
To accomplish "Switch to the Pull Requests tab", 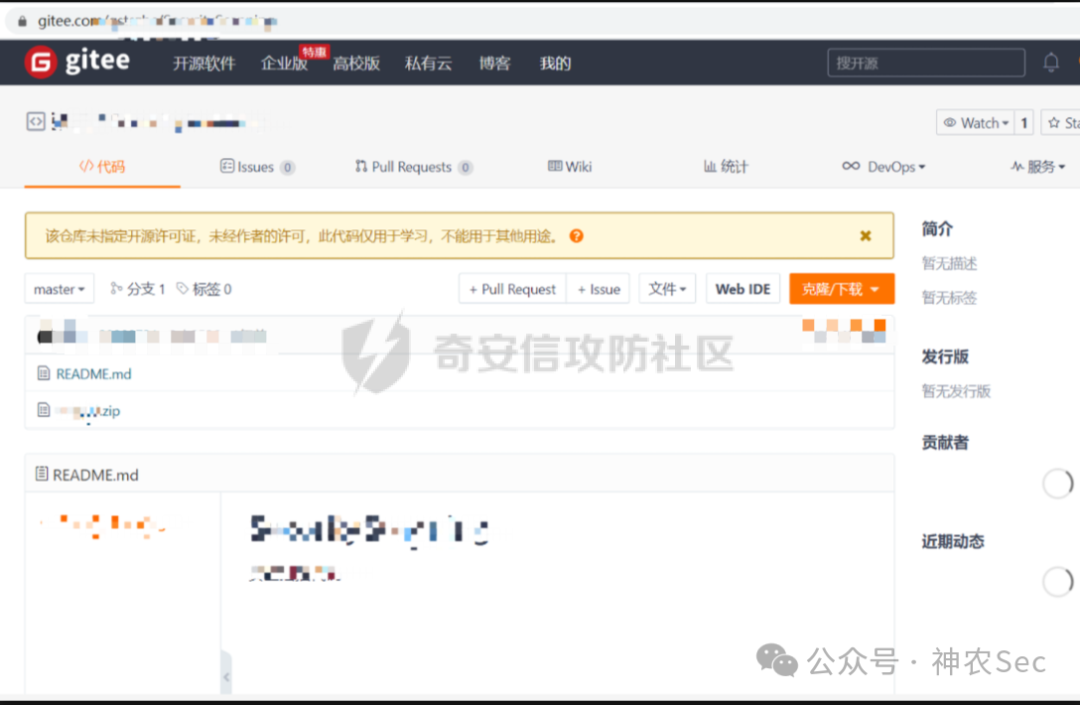I will coord(413,167).
